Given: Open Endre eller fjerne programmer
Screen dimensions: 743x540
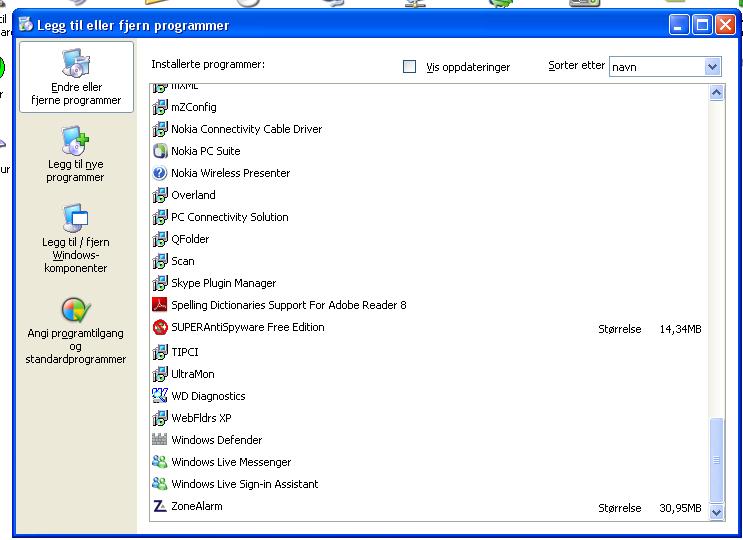Looking at the screenshot, I should (76, 77).
